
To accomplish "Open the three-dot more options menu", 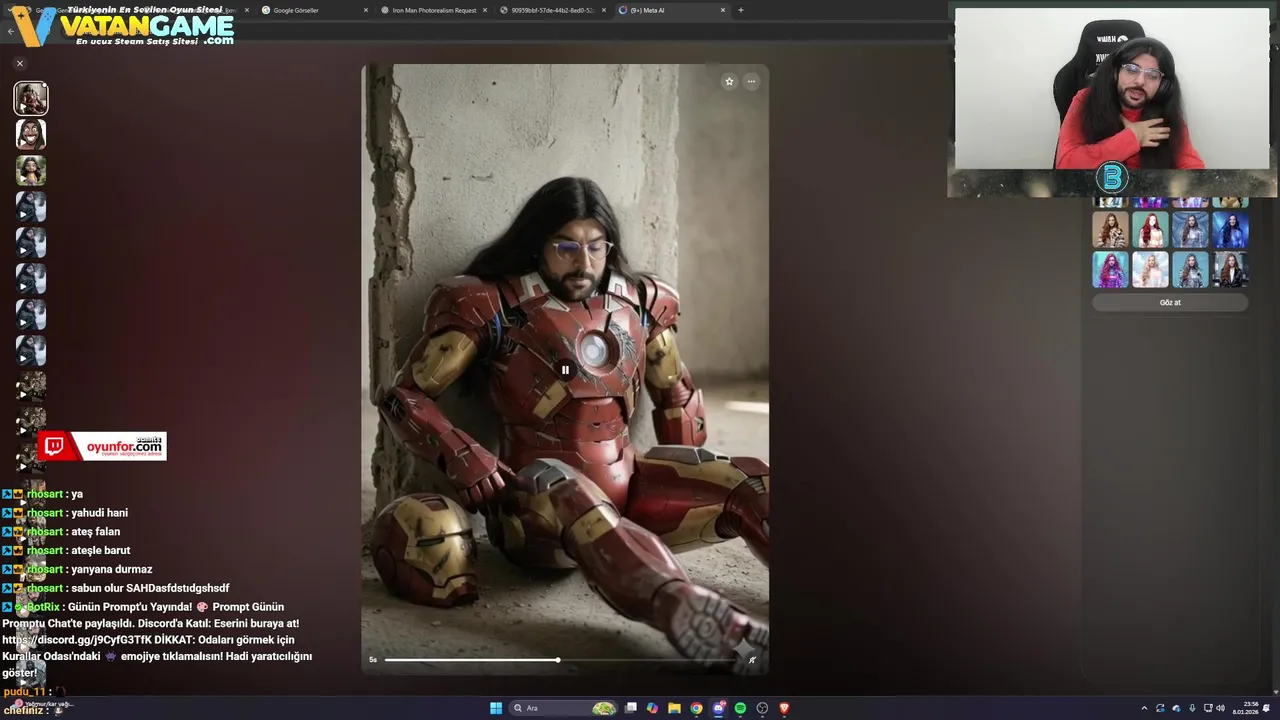I will [x=751, y=82].
